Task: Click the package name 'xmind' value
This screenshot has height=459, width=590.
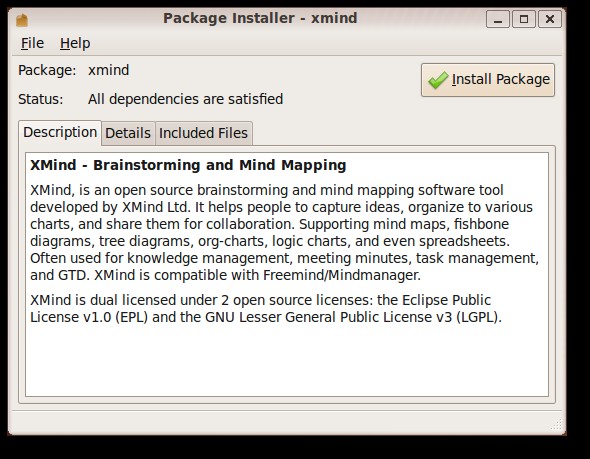Action: 109,70
